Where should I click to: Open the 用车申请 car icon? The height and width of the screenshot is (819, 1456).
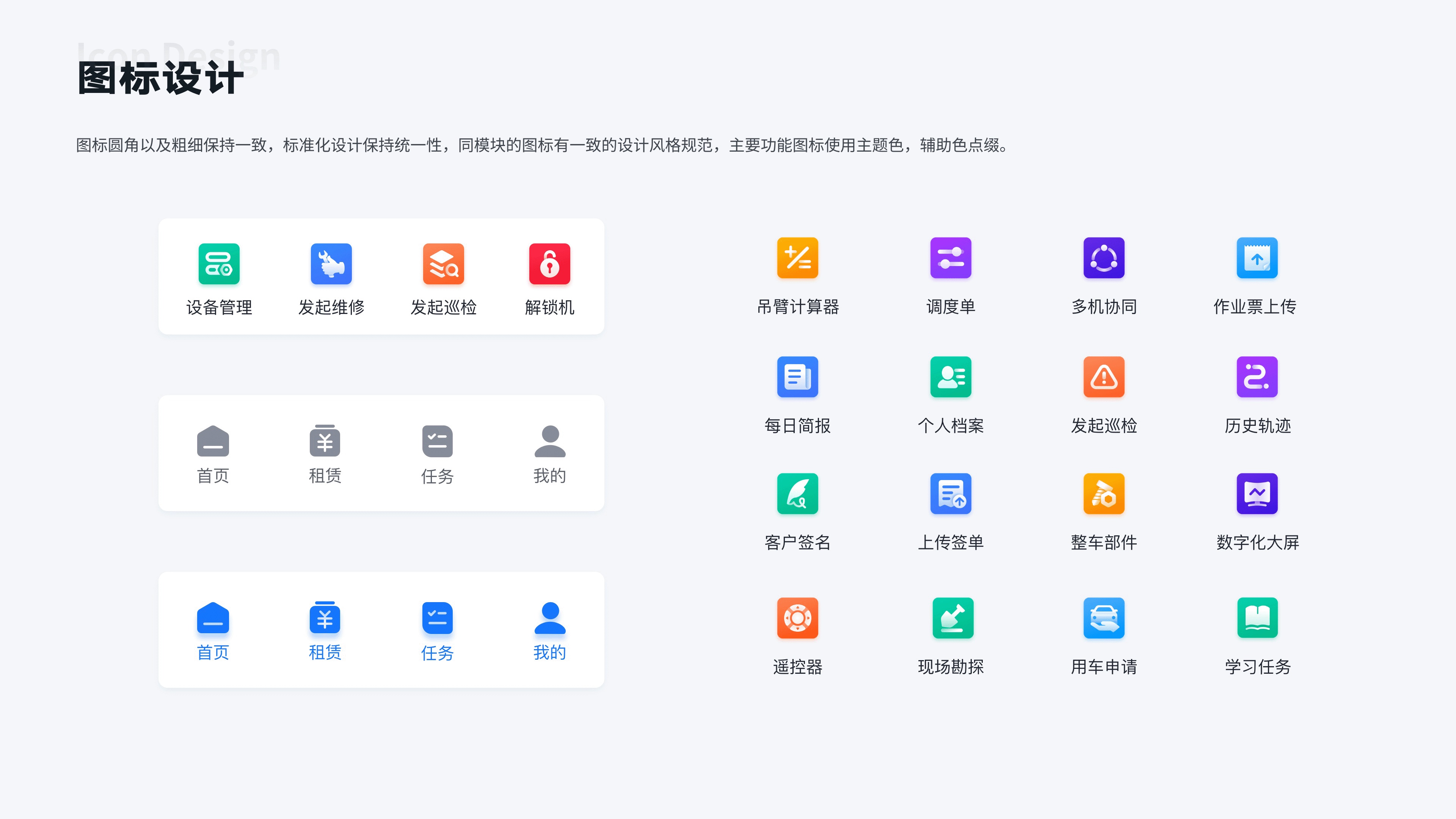[x=1103, y=618]
